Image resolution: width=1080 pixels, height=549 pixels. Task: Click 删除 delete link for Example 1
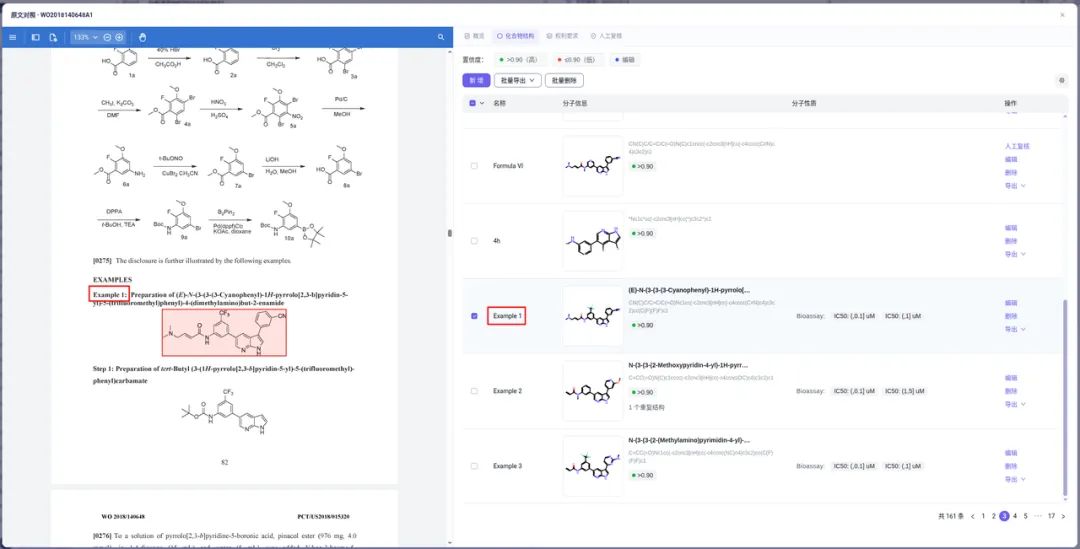click(x=1010, y=316)
